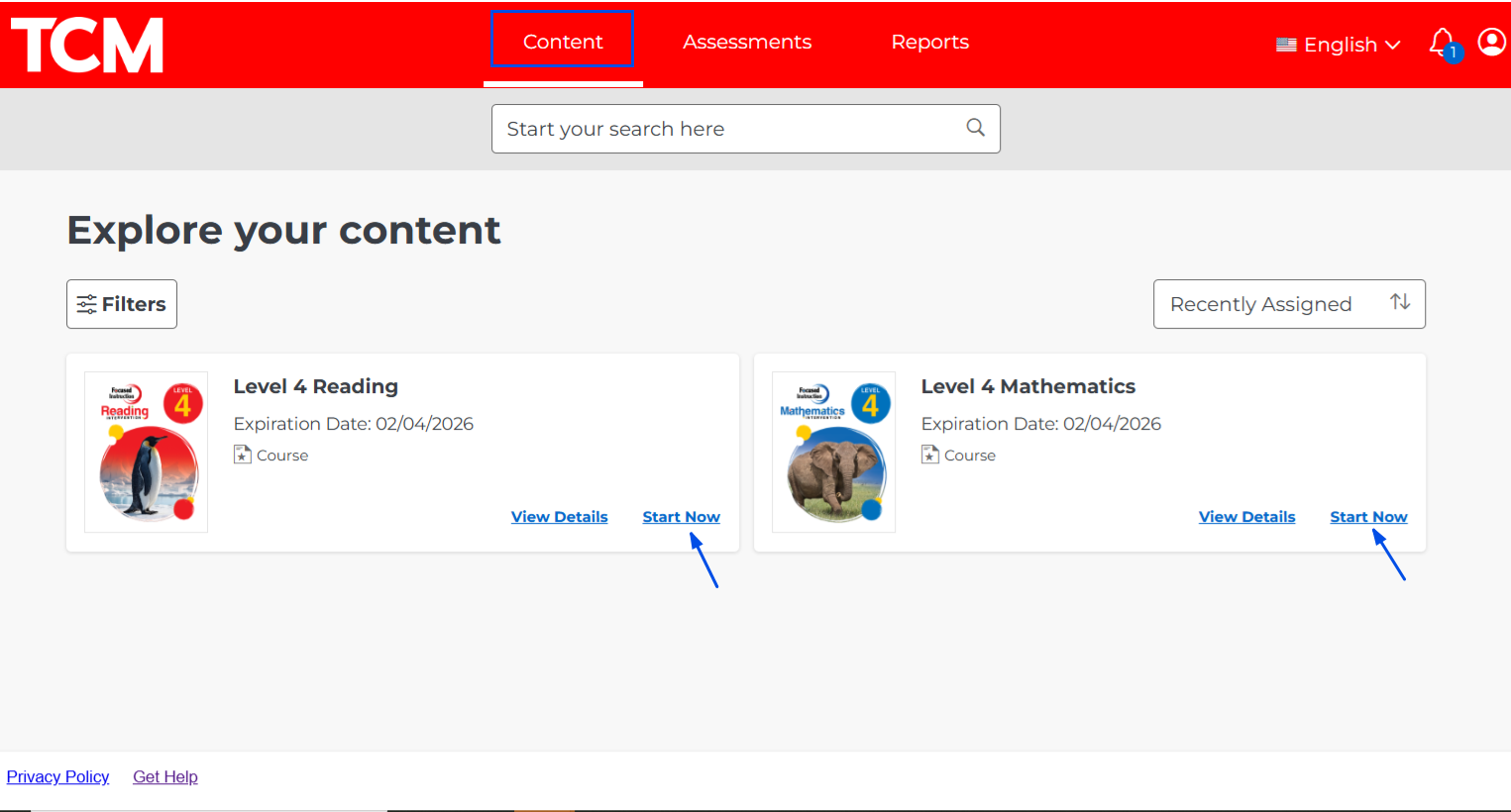Click the sort arrows icon

click(1399, 302)
